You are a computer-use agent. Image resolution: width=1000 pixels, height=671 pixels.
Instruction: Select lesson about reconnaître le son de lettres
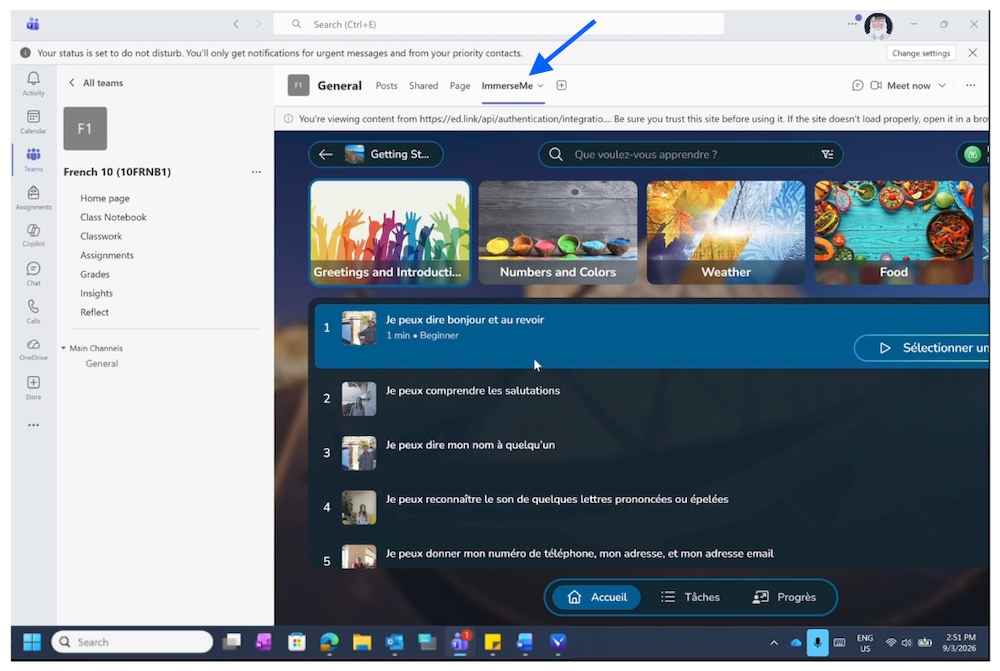coord(651,507)
